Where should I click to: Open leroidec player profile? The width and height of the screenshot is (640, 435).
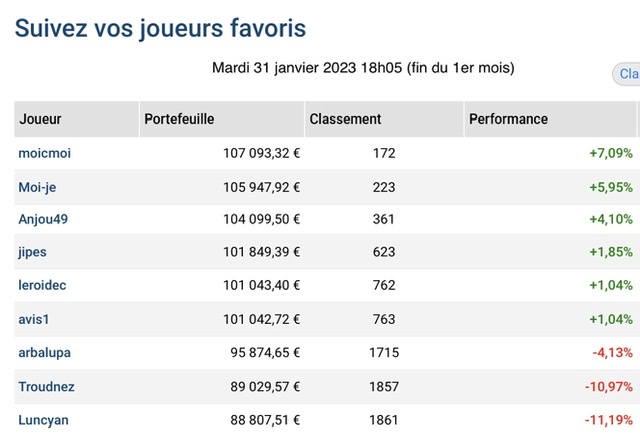[x=42, y=285]
